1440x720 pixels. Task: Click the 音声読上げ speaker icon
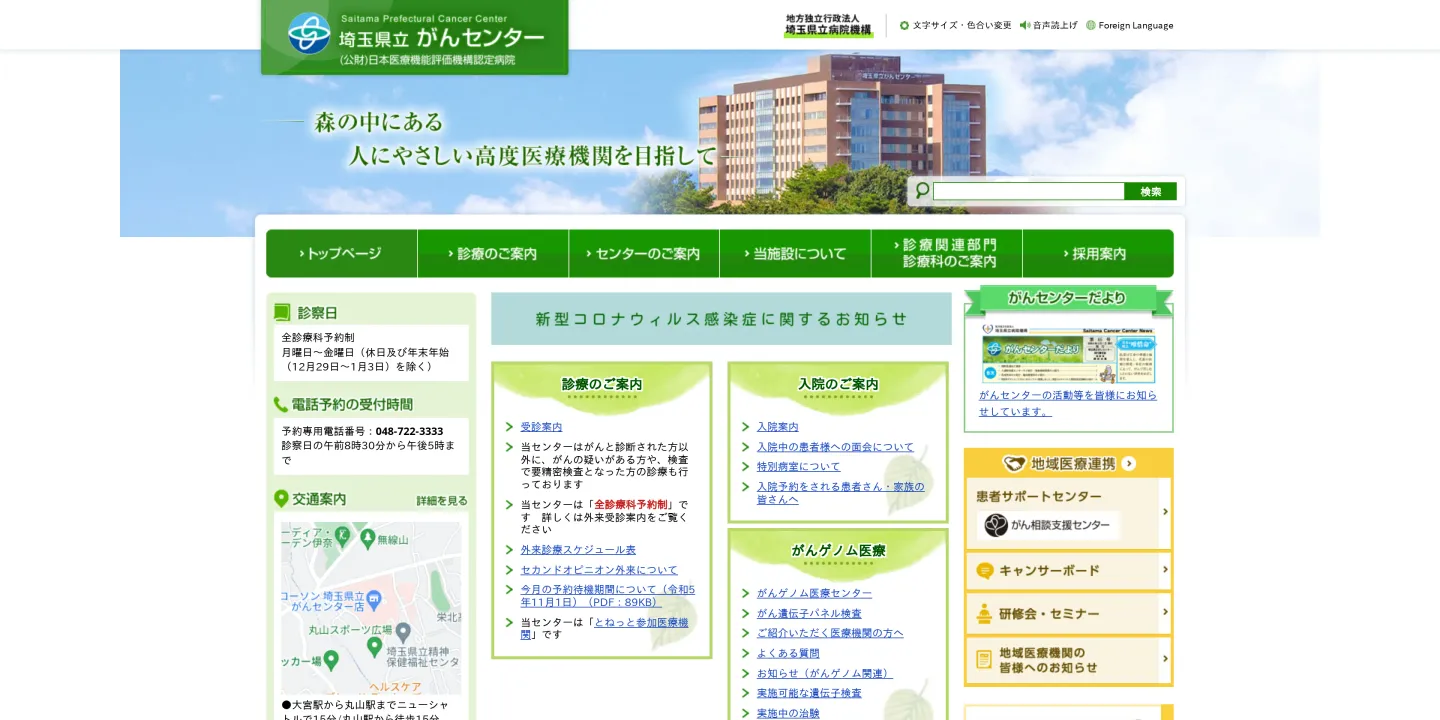pyautogui.click(x=1025, y=25)
